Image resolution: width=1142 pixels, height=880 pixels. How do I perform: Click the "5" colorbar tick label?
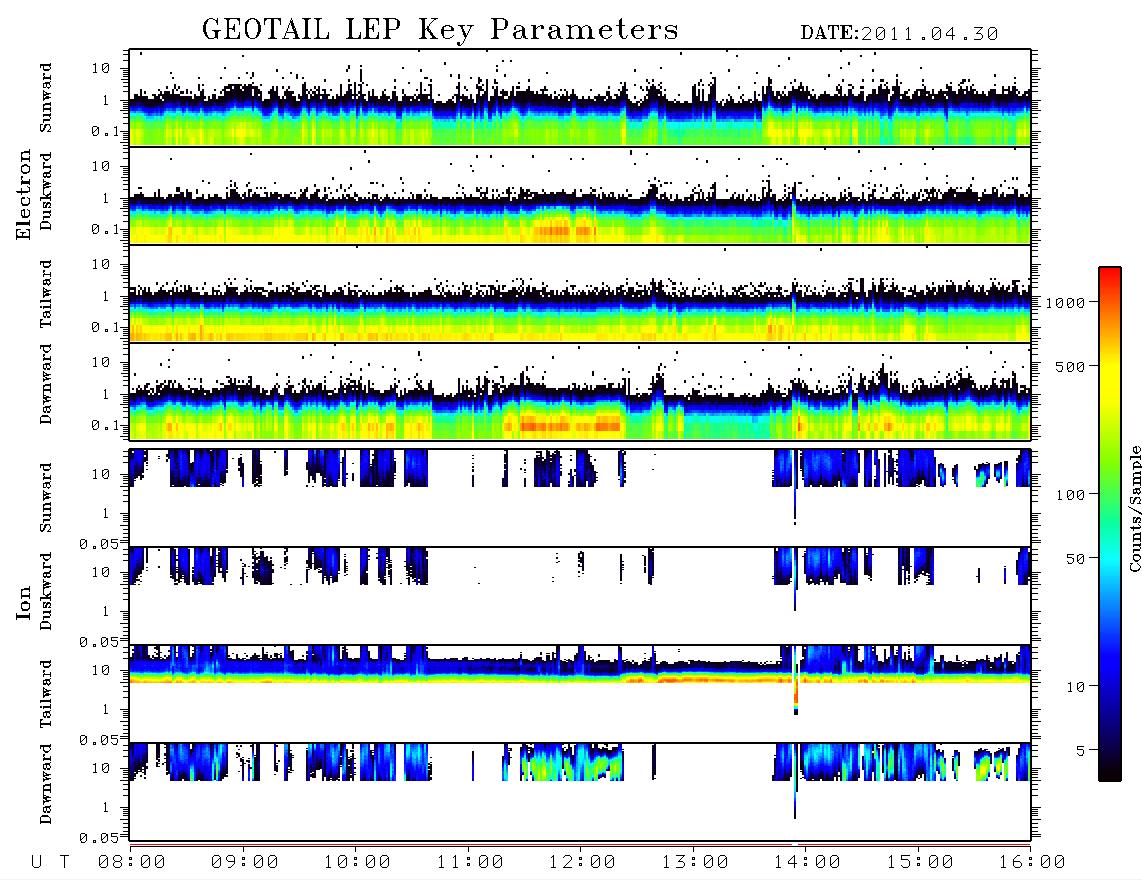coord(1081,750)
